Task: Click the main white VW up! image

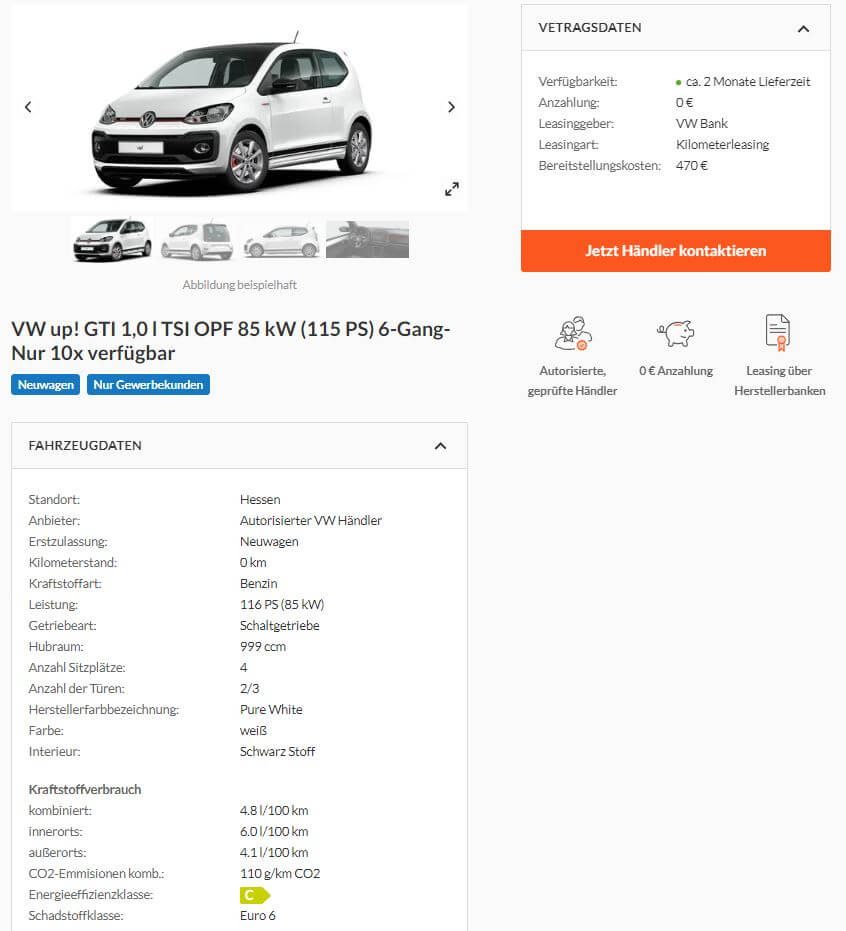Action: coord(233,113)
